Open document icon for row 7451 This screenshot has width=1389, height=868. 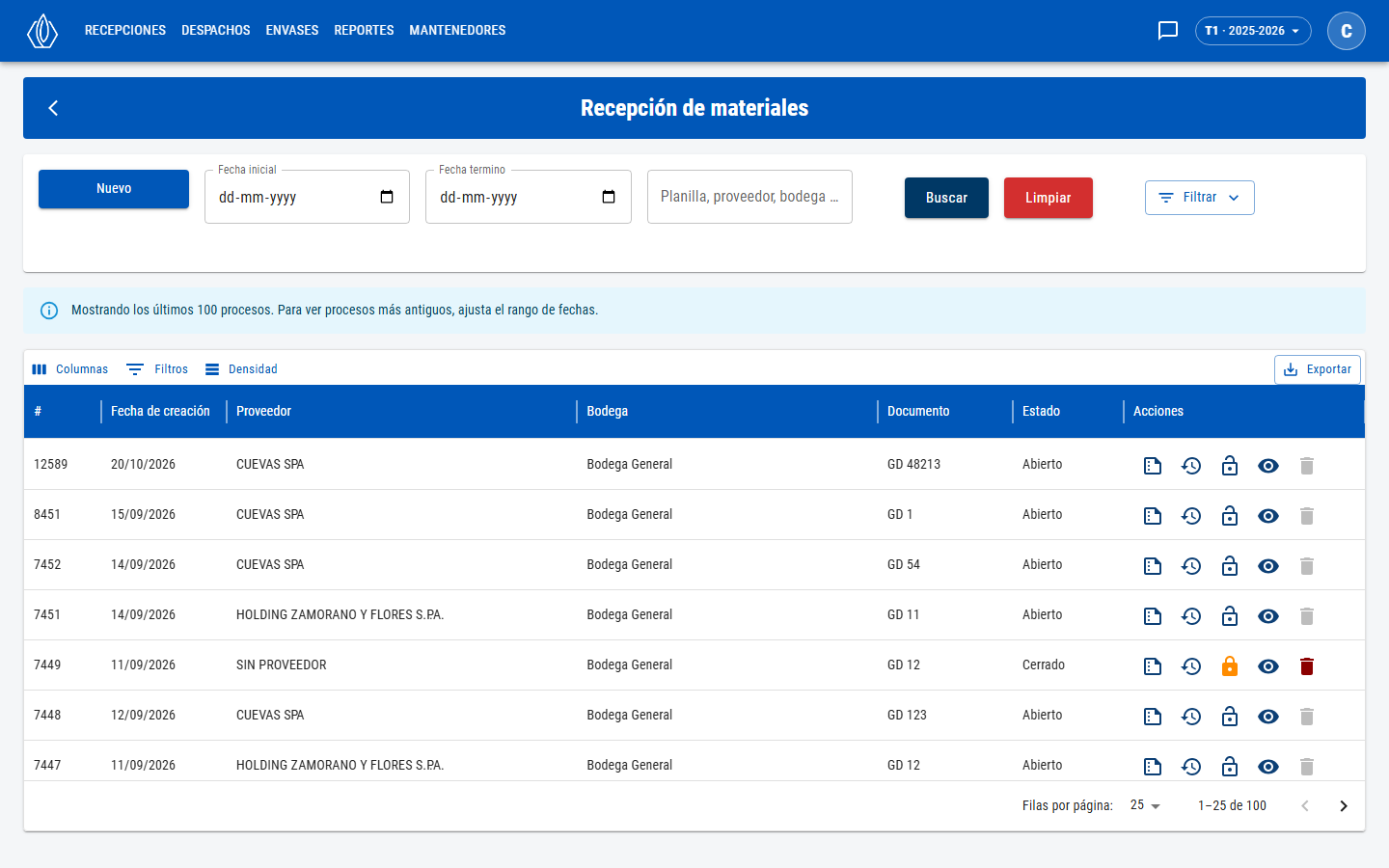pos(1153,616)
